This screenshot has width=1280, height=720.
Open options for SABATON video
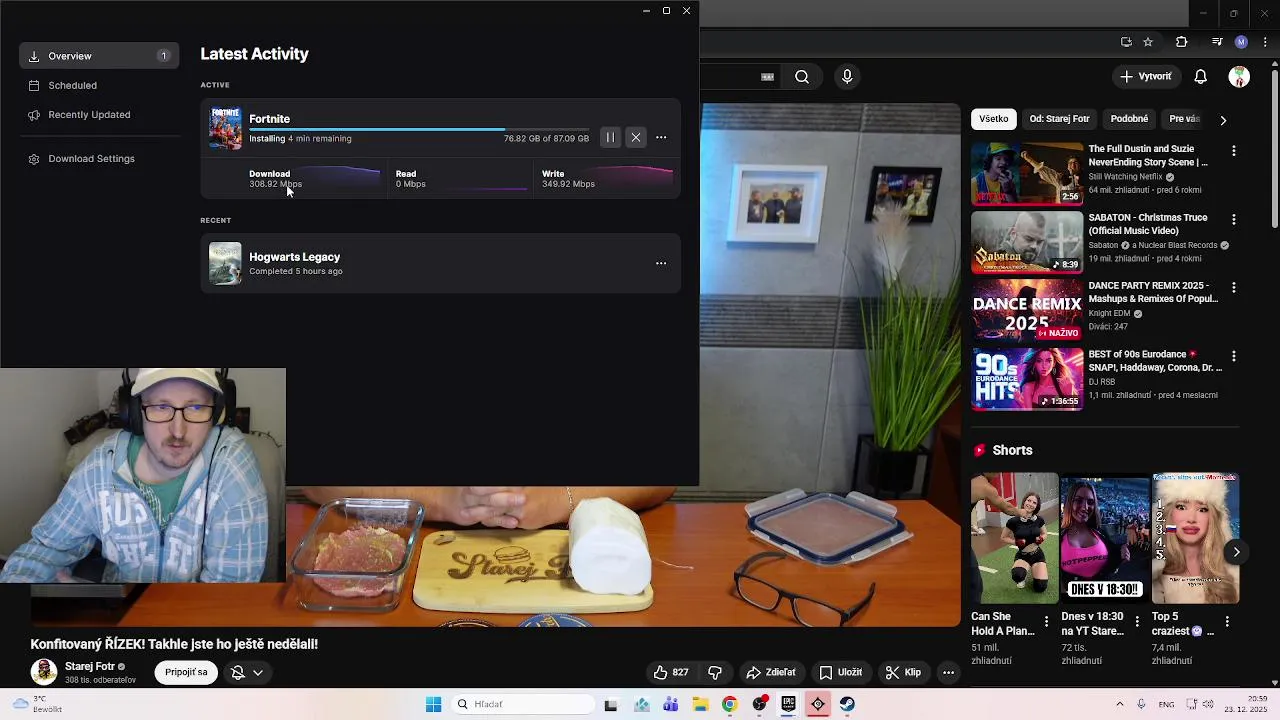pyautogui.click(x=1234, y=219)
